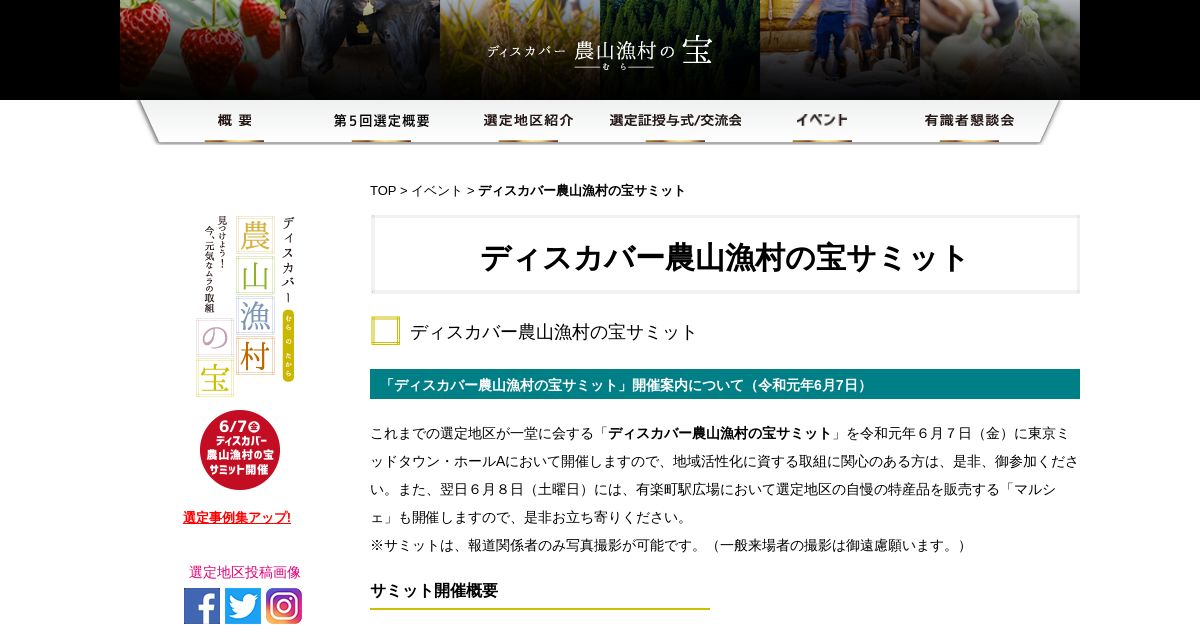Click the black cattle header photo
Viewport: 1200px width, 630px height.
[x=360, y=50]
